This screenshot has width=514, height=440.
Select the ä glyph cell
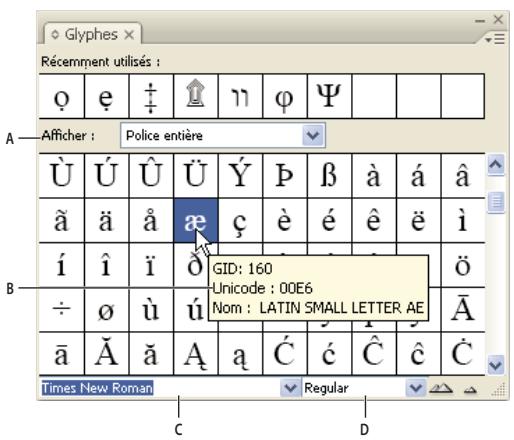[x=107, y=220]
